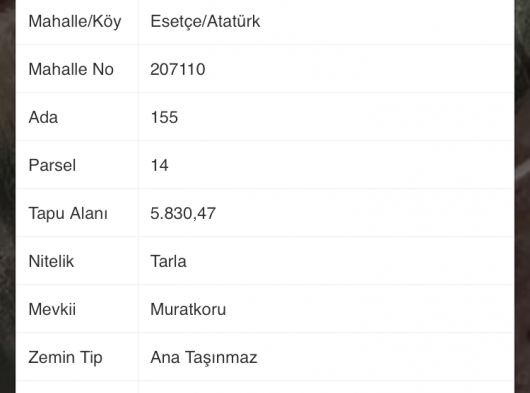Image resolution: width=530 pixels, height=393 pixels.
Task: Select the Parsel value 14
Action: 160,165
